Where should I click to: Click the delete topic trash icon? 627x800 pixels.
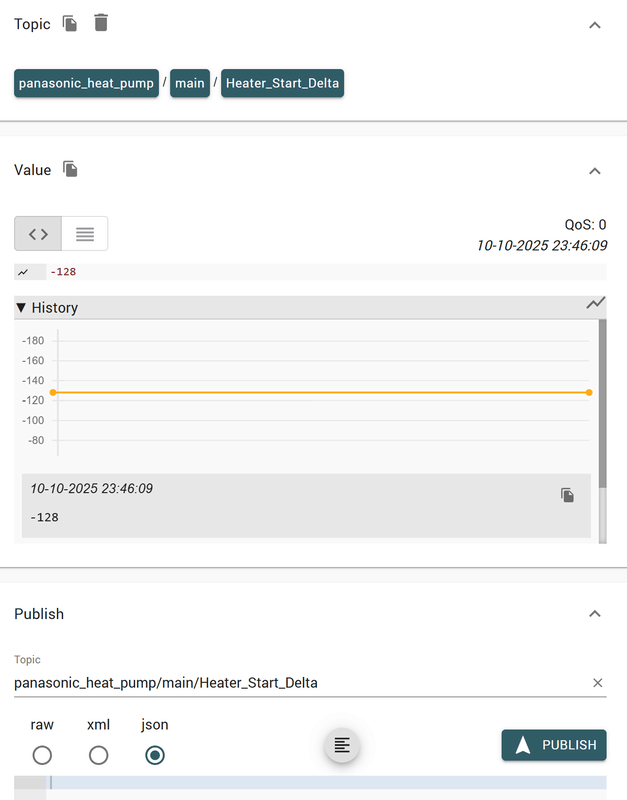(100, 23)
